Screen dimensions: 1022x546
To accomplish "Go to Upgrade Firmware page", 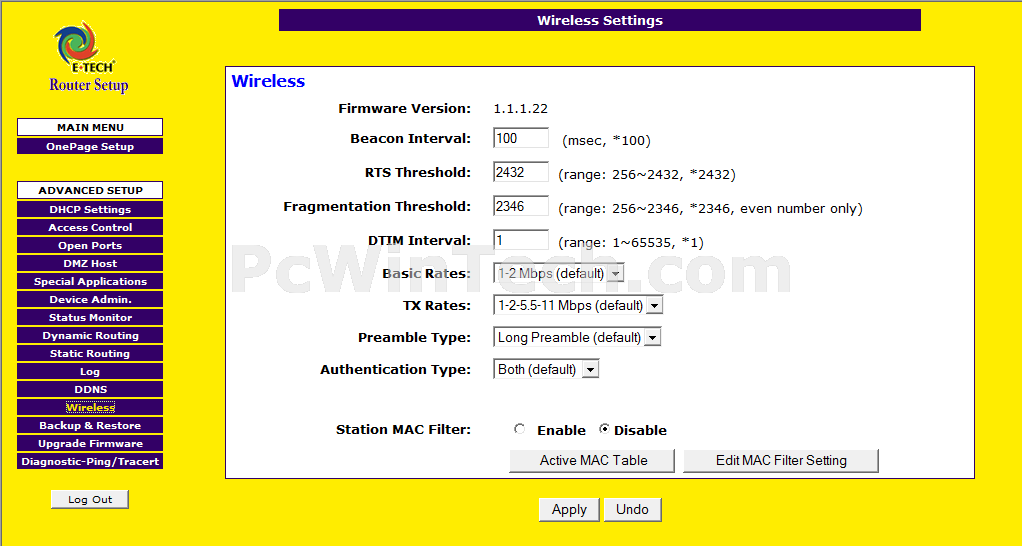I will [90, 444].
